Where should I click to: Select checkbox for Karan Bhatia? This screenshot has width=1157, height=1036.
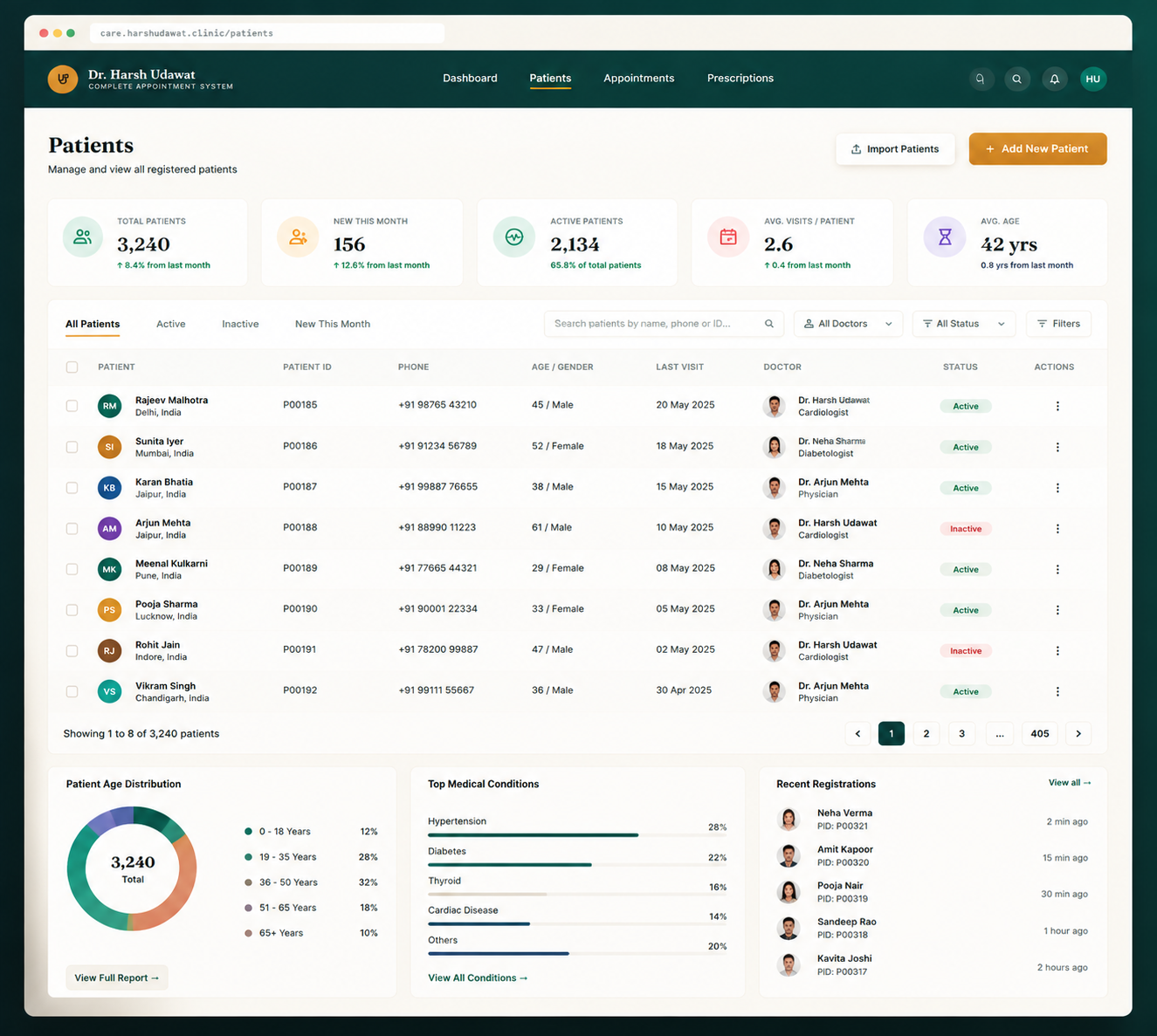72,488
